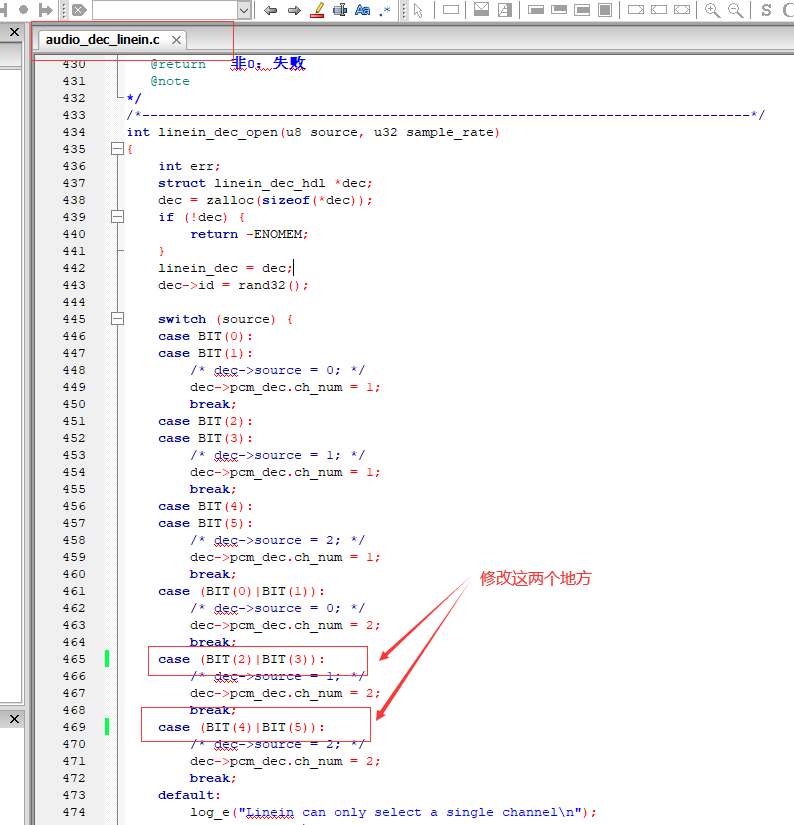Click the function name linein_dec_open
794x825 pixels.
218,133
